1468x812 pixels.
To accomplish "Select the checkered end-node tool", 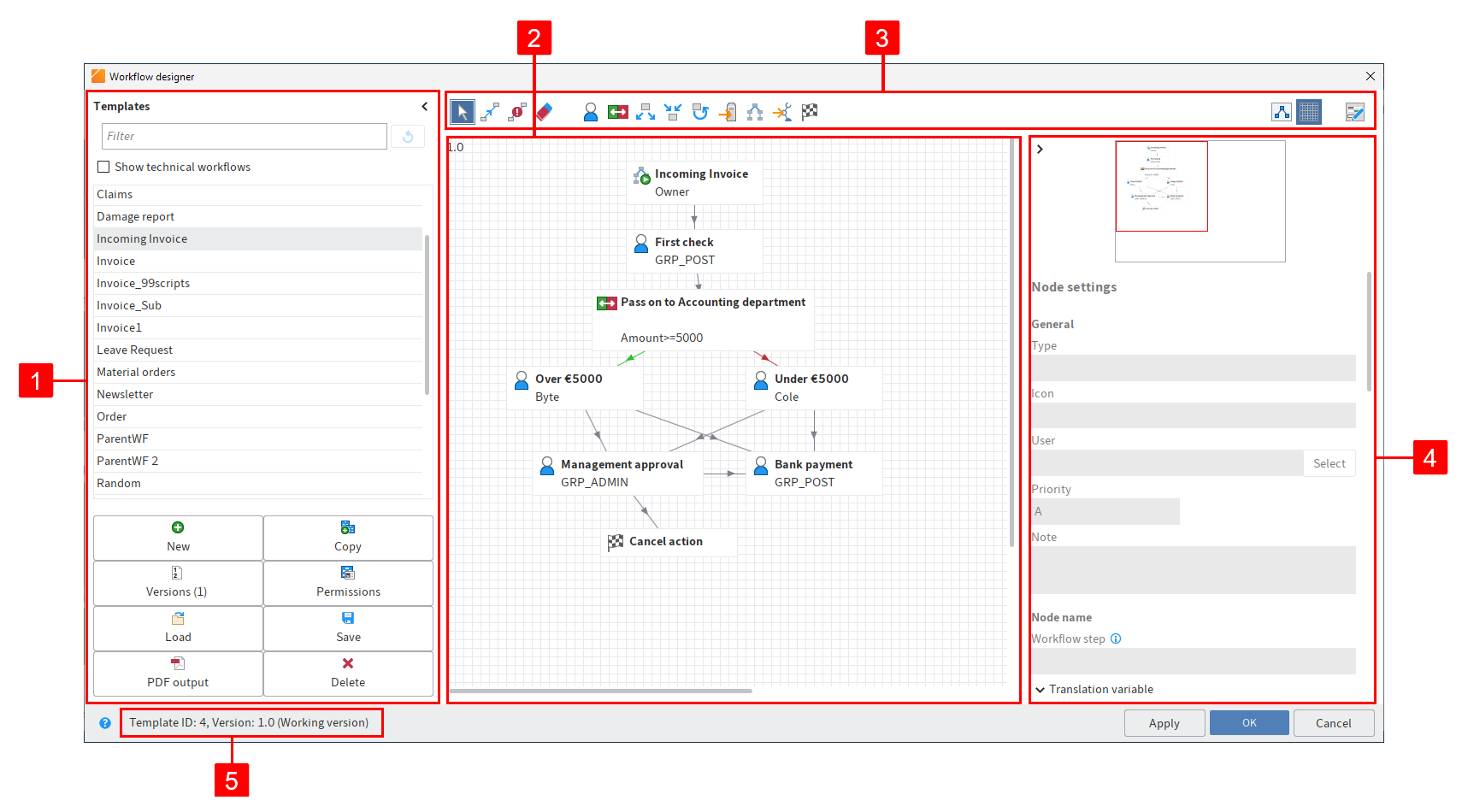I will coord(810,111).
